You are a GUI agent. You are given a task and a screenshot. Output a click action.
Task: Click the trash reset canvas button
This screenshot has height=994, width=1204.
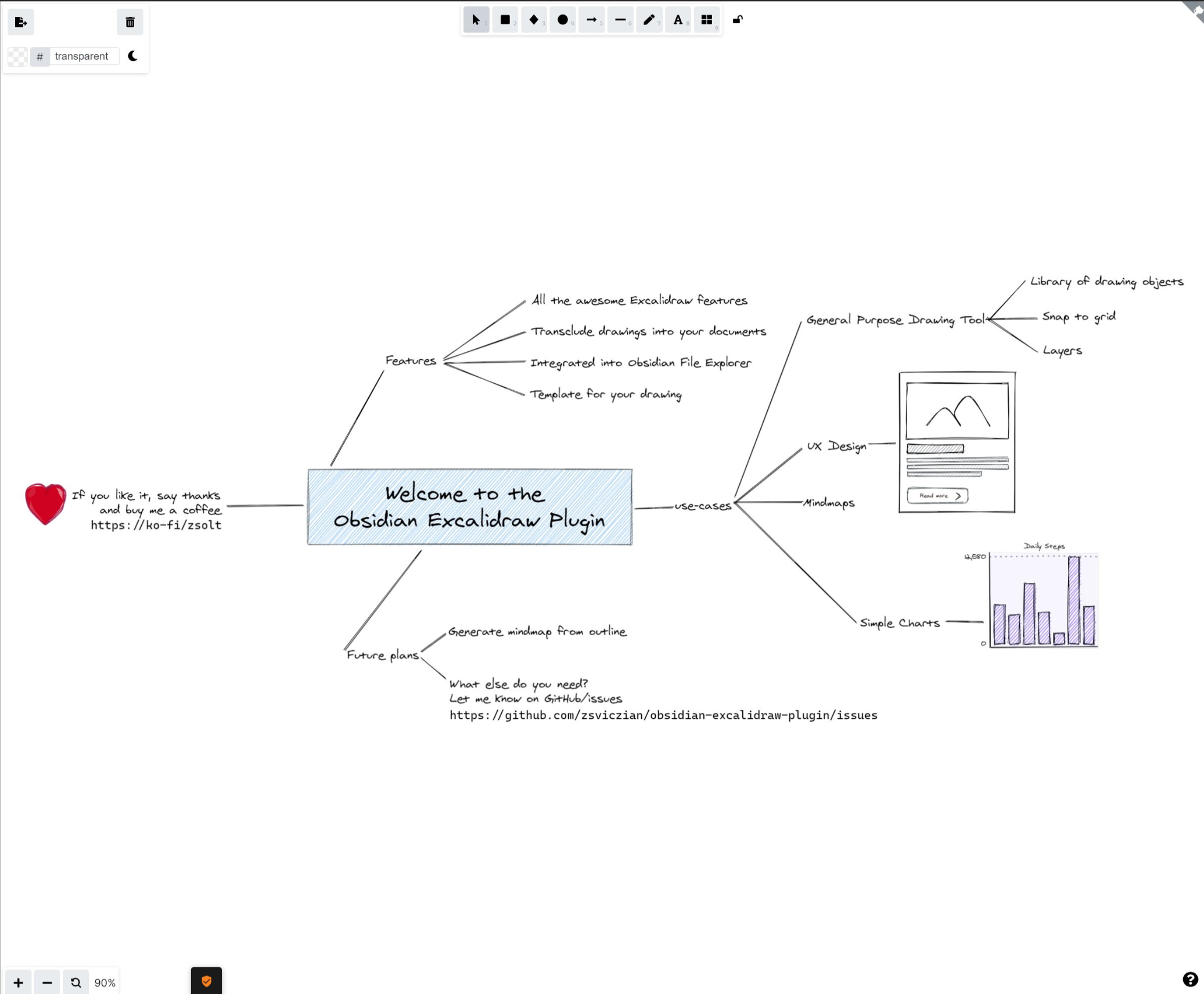pyautogui.click(x=130, y=23)
